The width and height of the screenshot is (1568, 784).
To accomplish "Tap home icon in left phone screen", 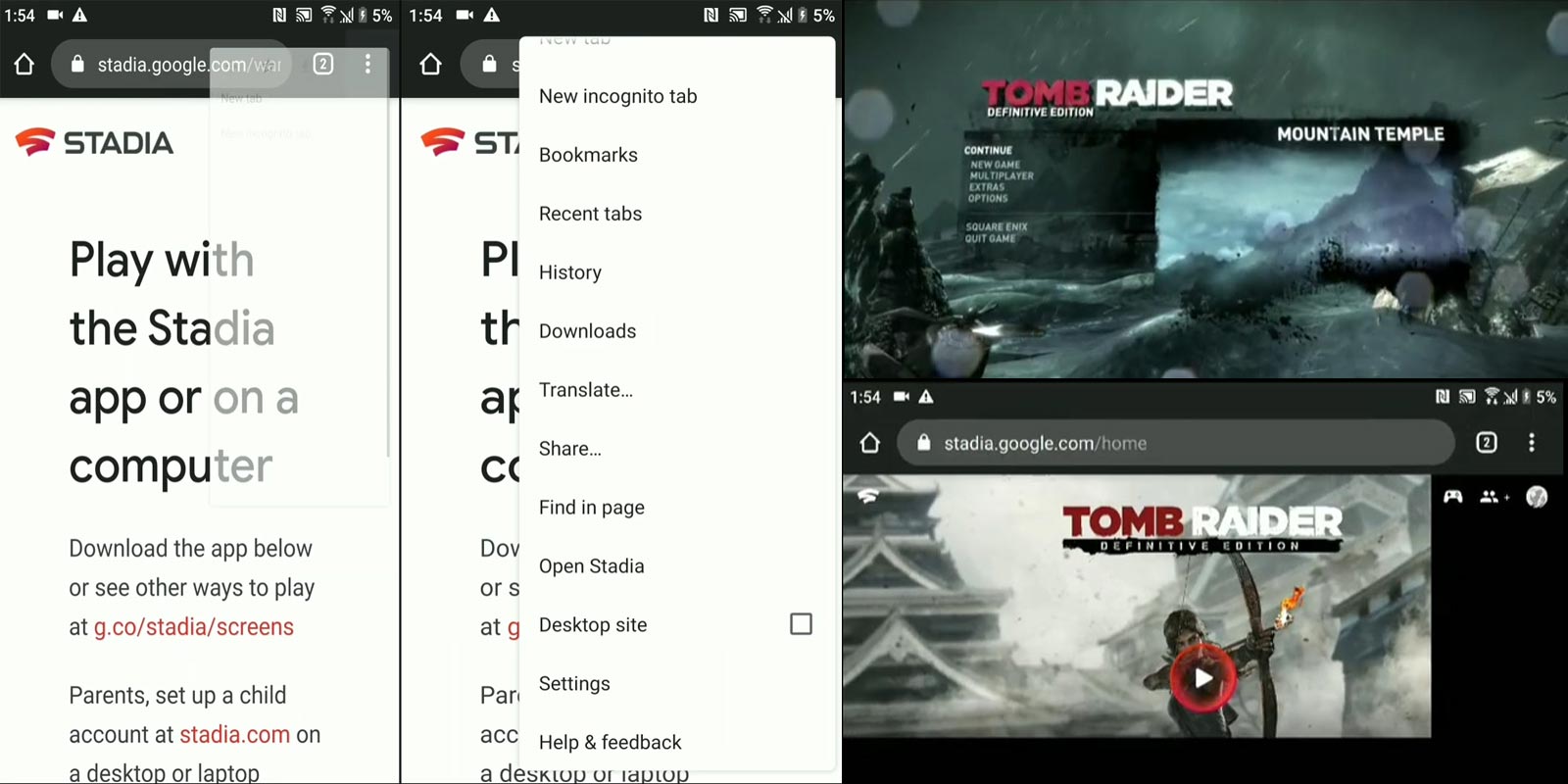I will pyautogui.click(x=24, y=65).
